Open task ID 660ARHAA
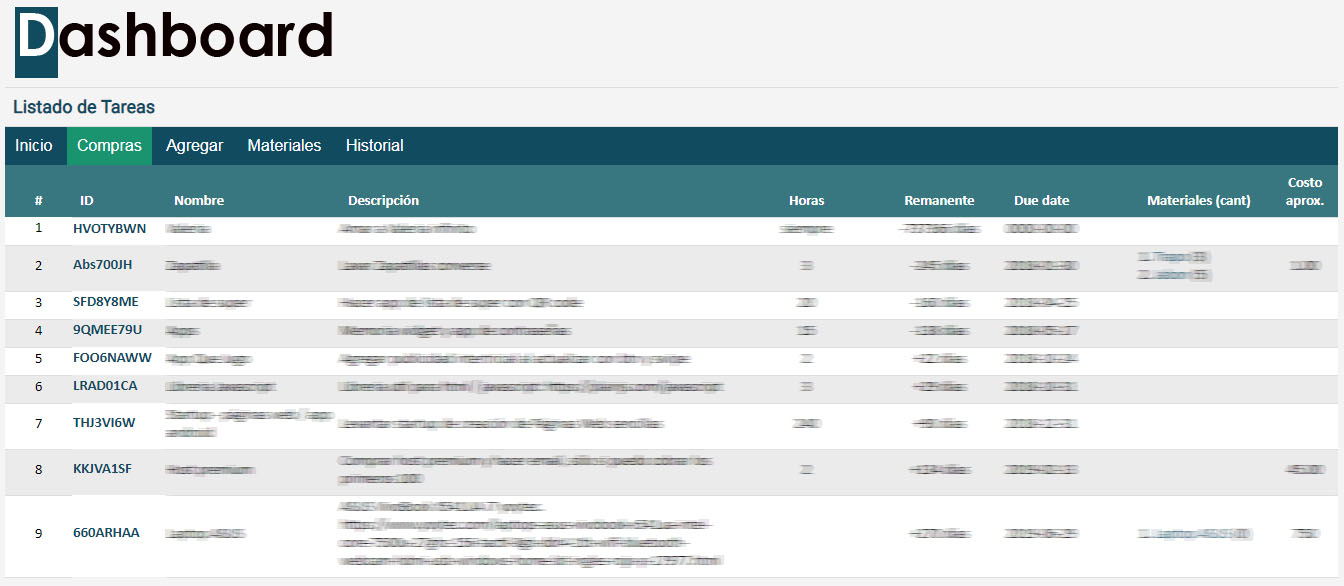1344x586 pixels. click(x=106, y=533)
